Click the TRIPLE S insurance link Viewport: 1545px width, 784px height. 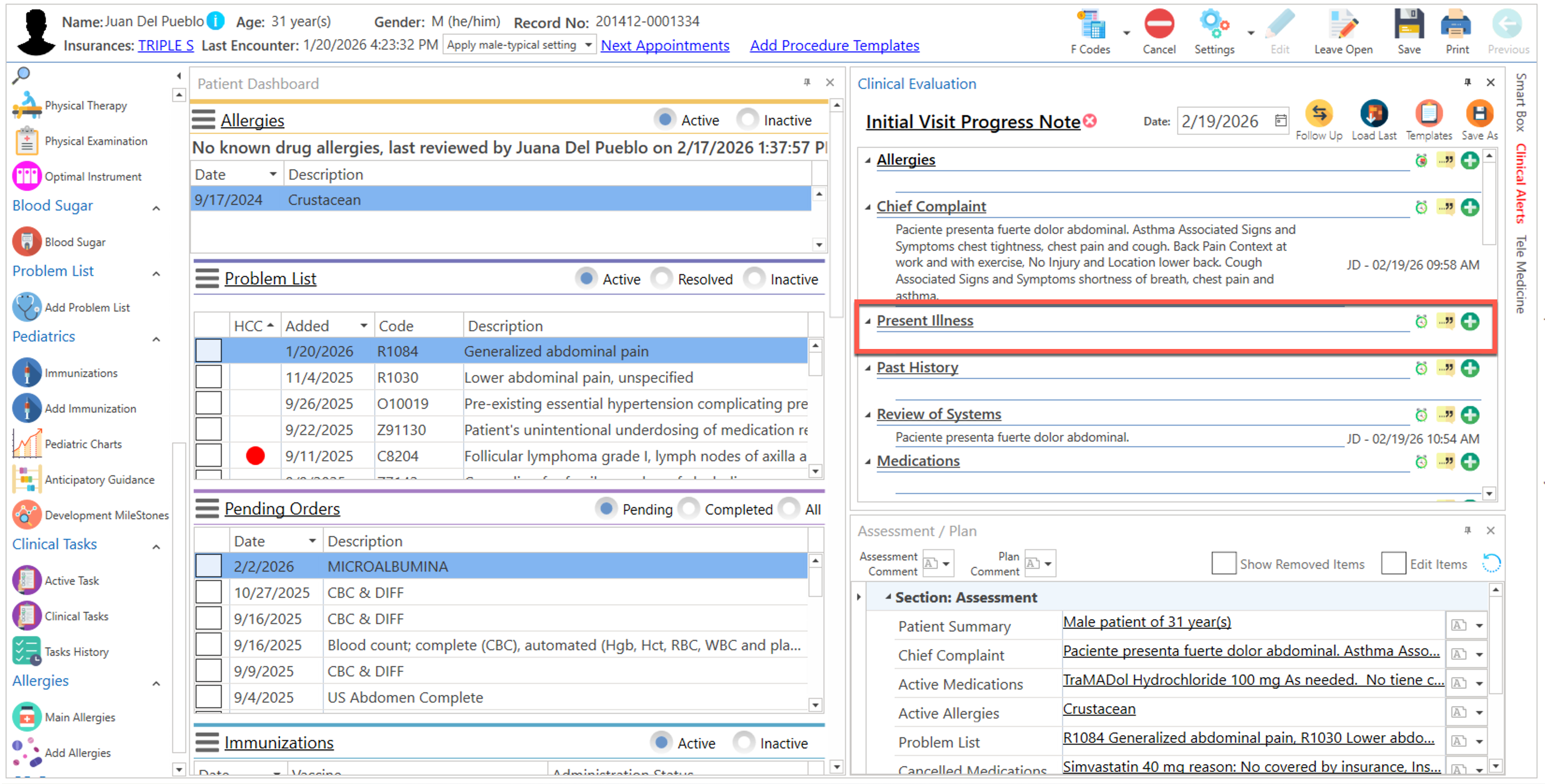pyautogui.click(x=166, y=45)
